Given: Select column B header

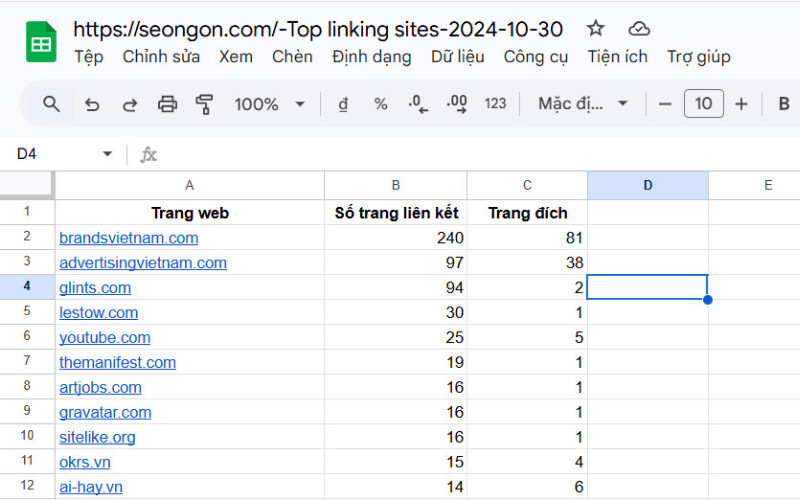Looking at the screenshot, I should (395, 185).
